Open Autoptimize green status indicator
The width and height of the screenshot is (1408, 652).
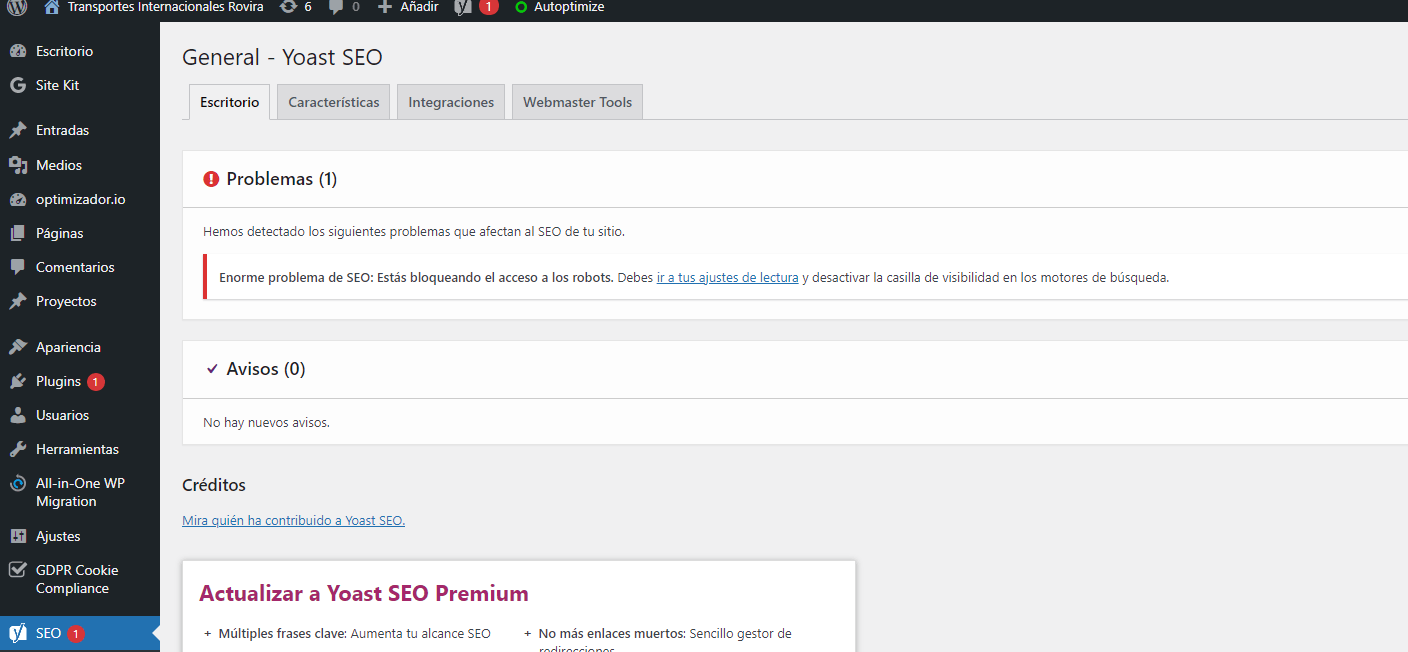pyautogui.click(x=521, y=7)
